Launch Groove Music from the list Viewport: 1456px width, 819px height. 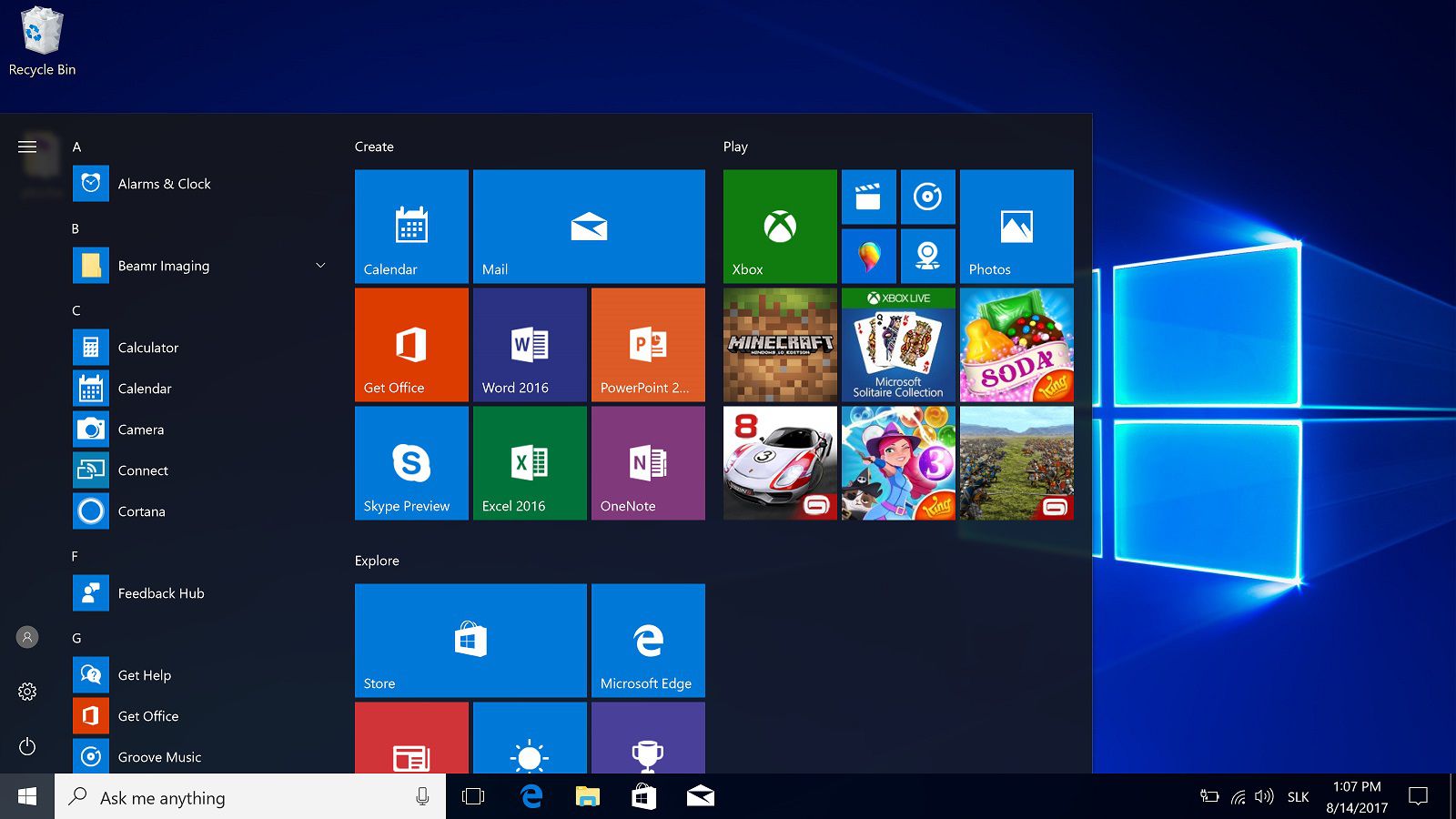pyautogui.click(x=200, y=756)
